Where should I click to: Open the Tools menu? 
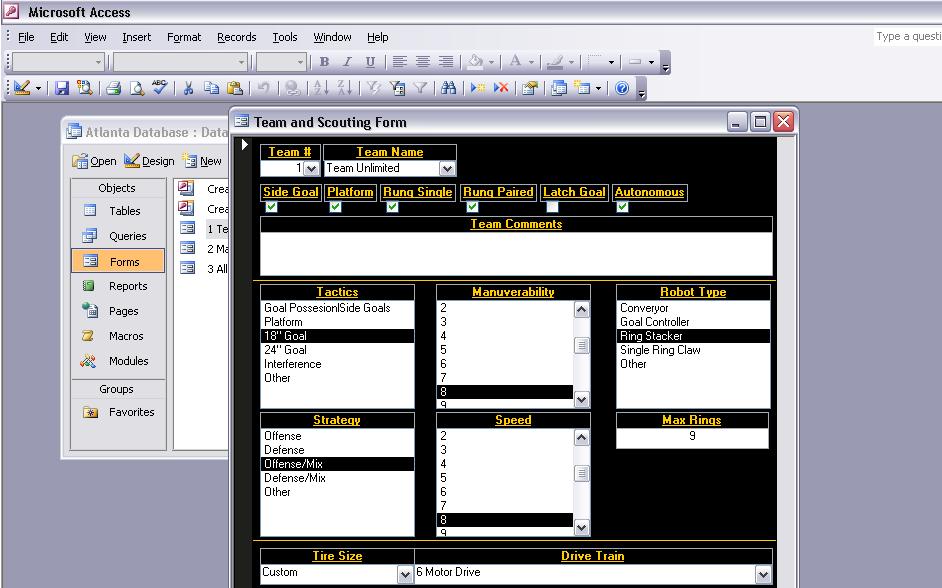pos(285,37)
